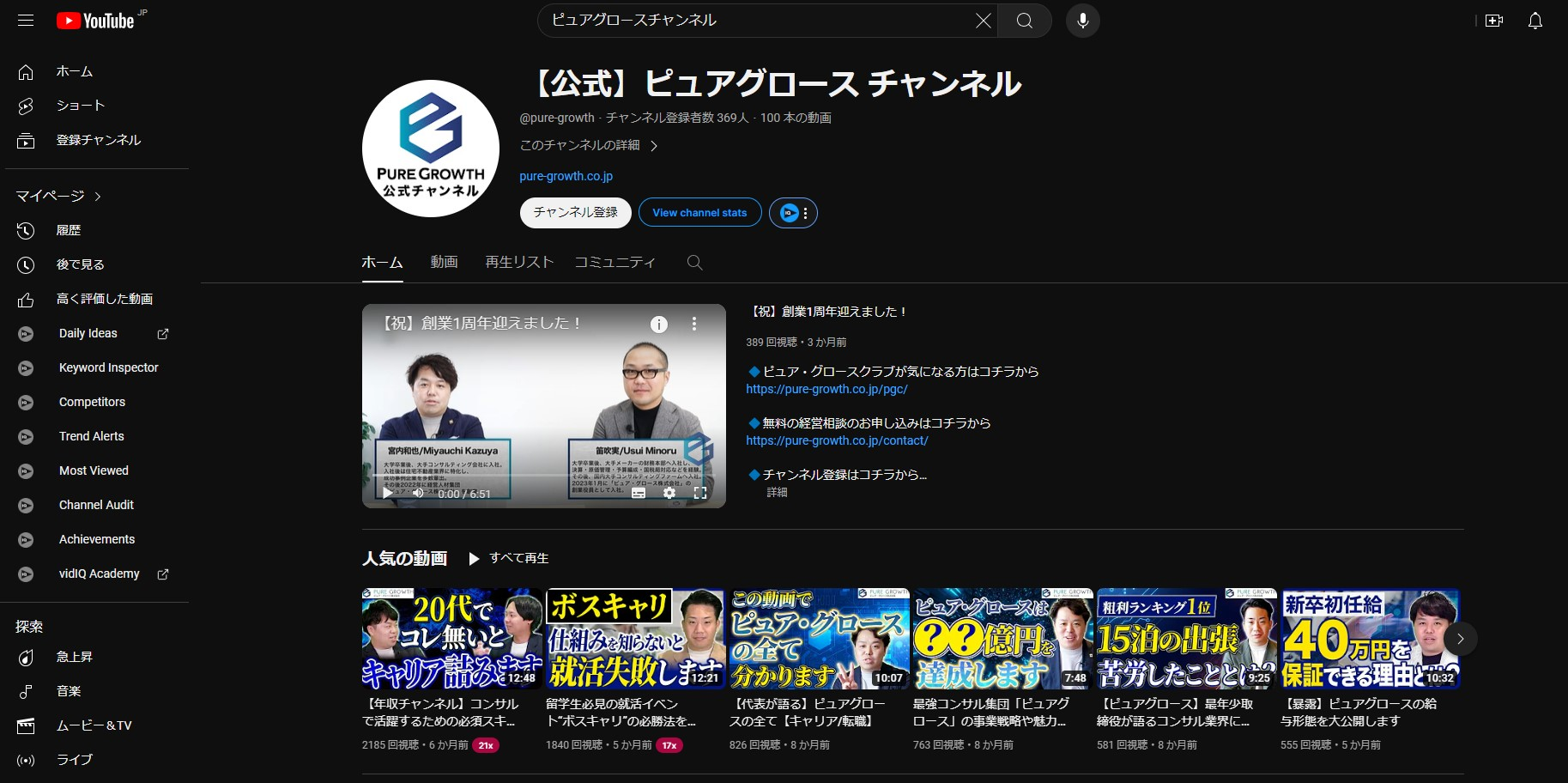Open the pure-growth.co.jp link
This screenshot has height=783, width=1568.
pyautogui.click(x=565, y=175)
